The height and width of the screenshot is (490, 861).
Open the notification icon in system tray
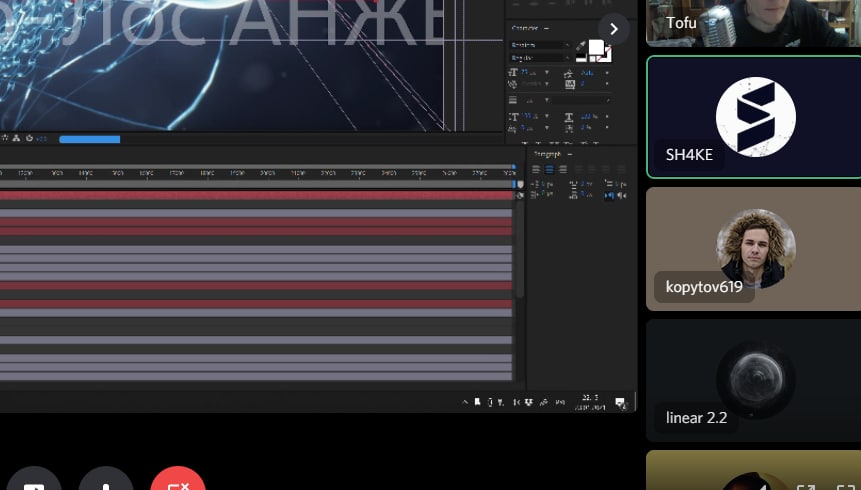coord(621,403)
